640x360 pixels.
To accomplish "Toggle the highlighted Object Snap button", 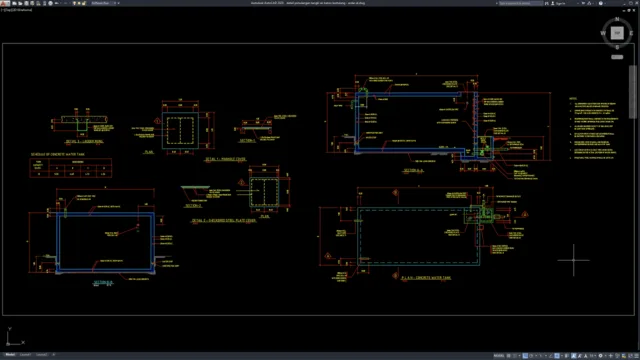I will pyautogui.click(x=557, y=356).
